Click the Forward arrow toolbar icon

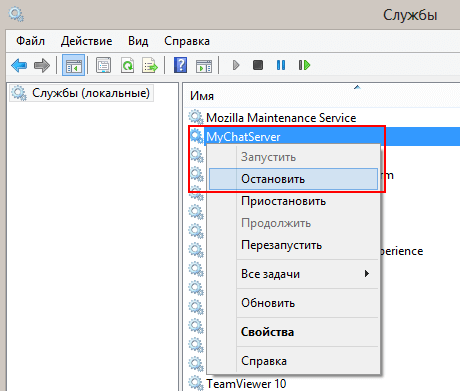point(42,65)
